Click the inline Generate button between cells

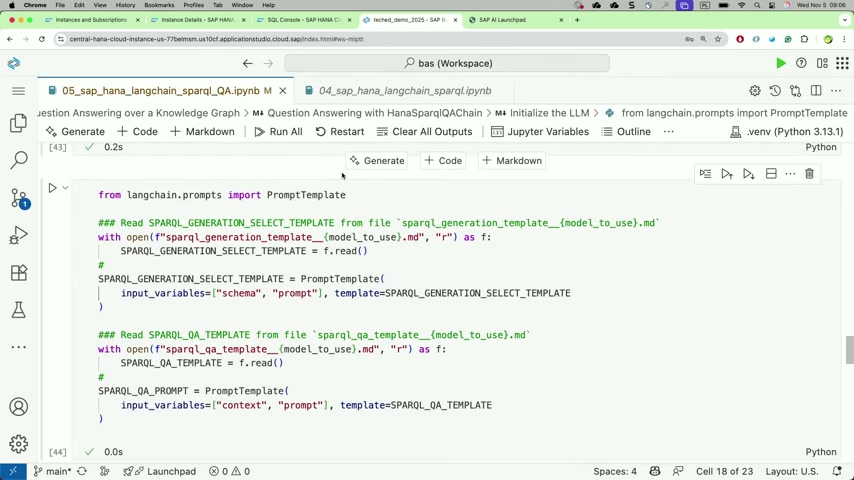click(377, 161)
